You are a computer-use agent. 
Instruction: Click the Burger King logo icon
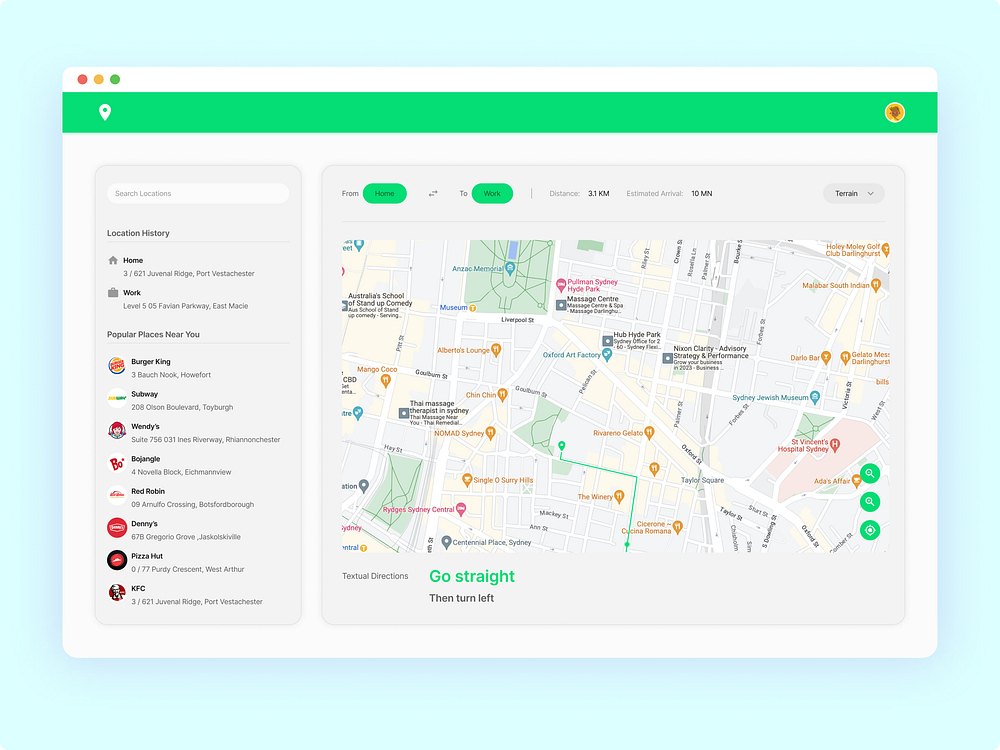click(115, 366)
